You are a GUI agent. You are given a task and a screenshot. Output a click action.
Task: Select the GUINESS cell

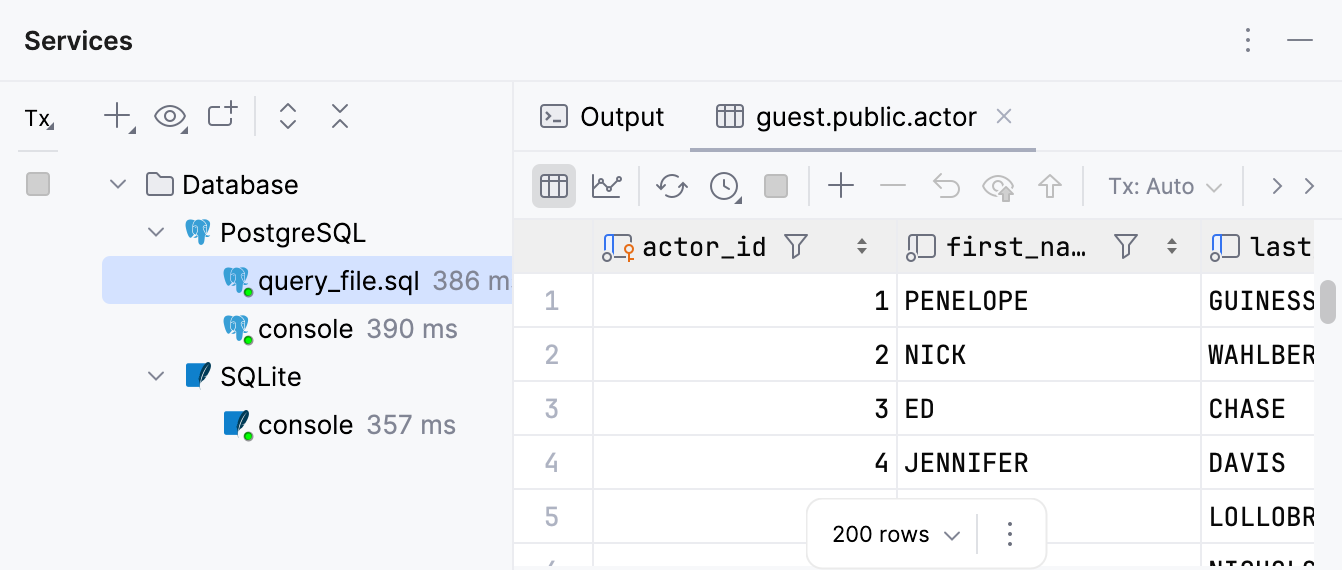click(x=1260, y=300)
